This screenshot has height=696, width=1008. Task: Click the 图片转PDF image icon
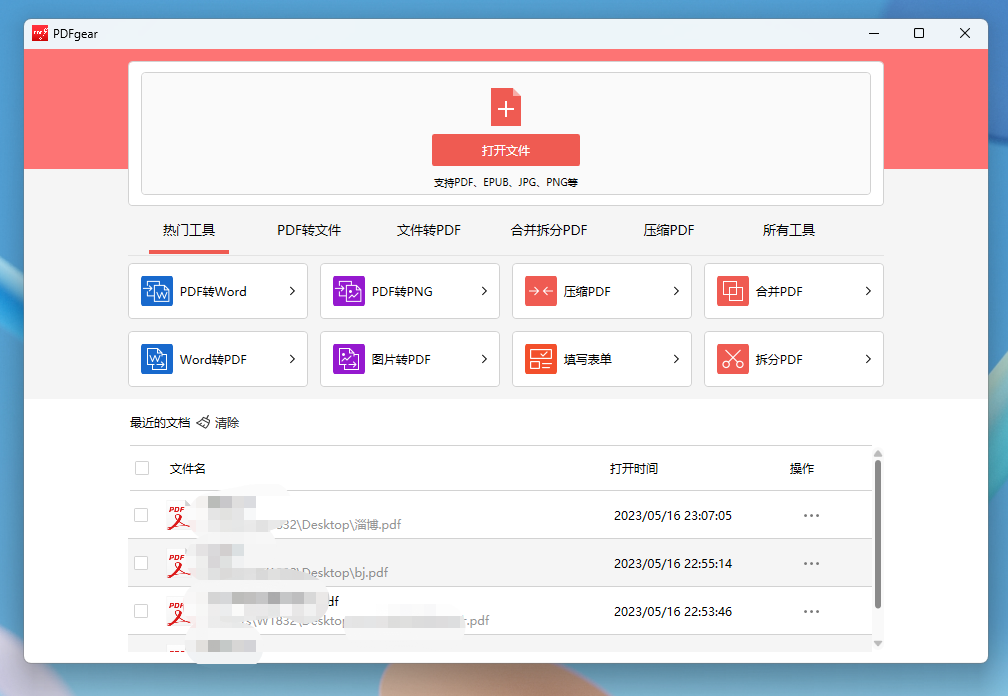click(349, 359)
